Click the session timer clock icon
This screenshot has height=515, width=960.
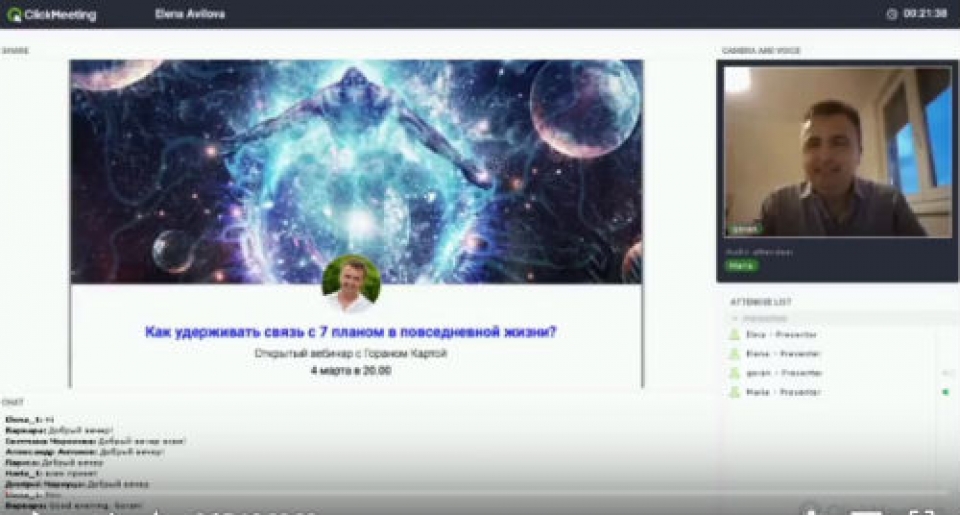892,14
